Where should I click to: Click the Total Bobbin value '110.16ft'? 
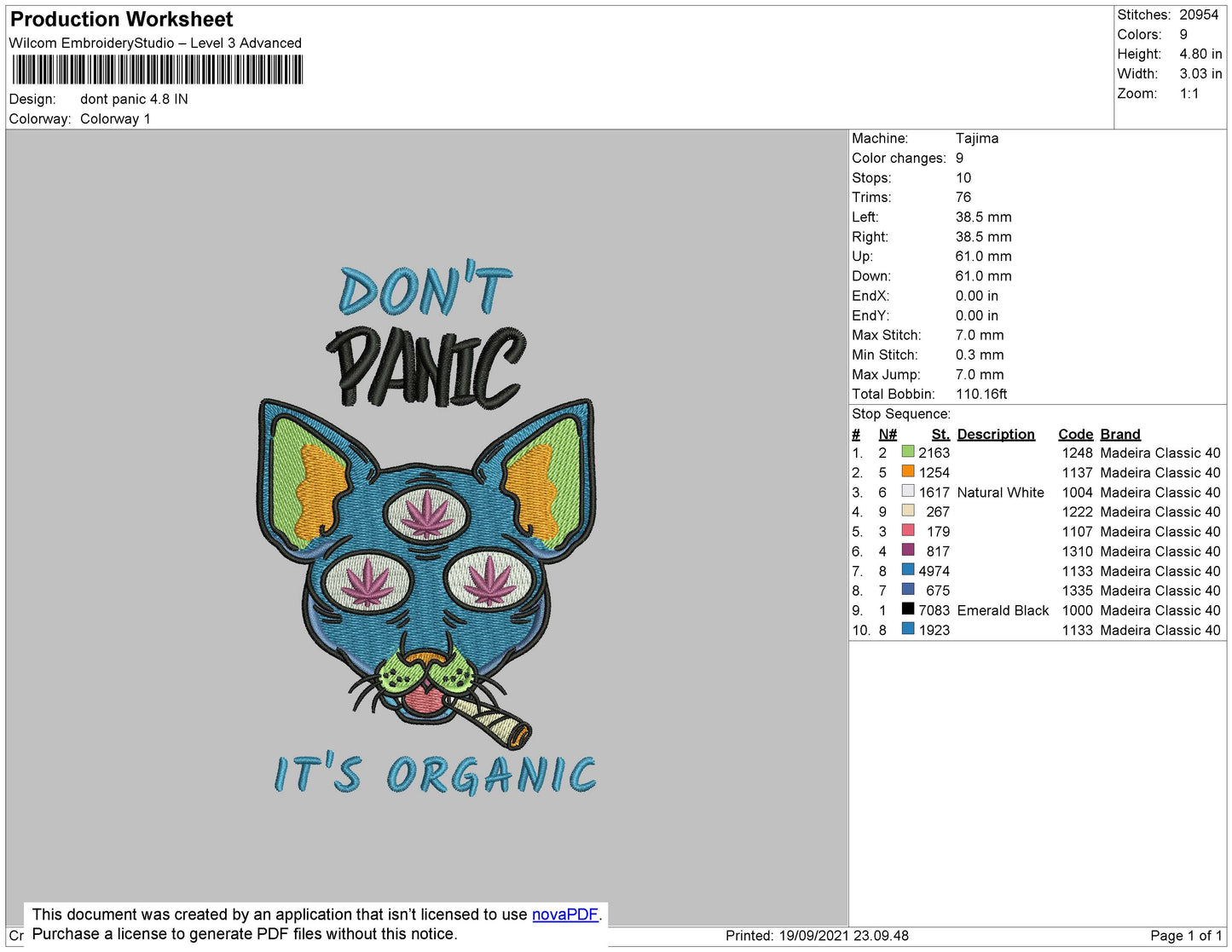[981, 394]
